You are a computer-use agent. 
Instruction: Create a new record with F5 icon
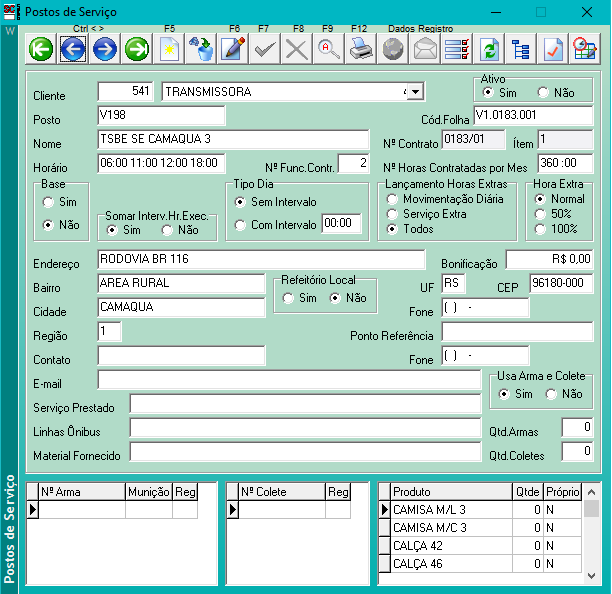169,49
